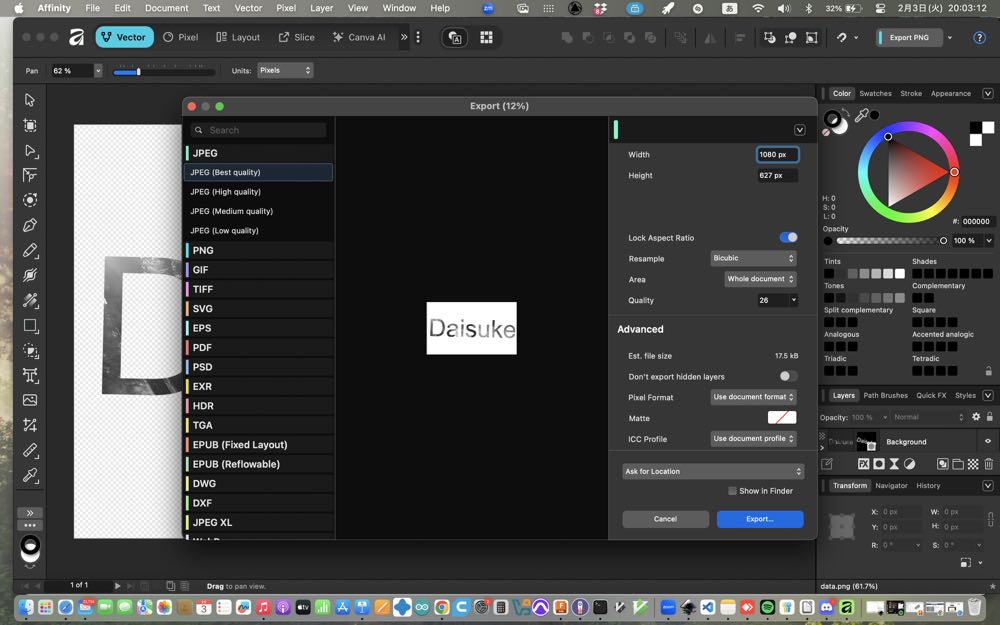The width and height of the screenshot is (1000, 625).
Task: Click the grid icon in the toolbar
Action: [x=487, y=38]
